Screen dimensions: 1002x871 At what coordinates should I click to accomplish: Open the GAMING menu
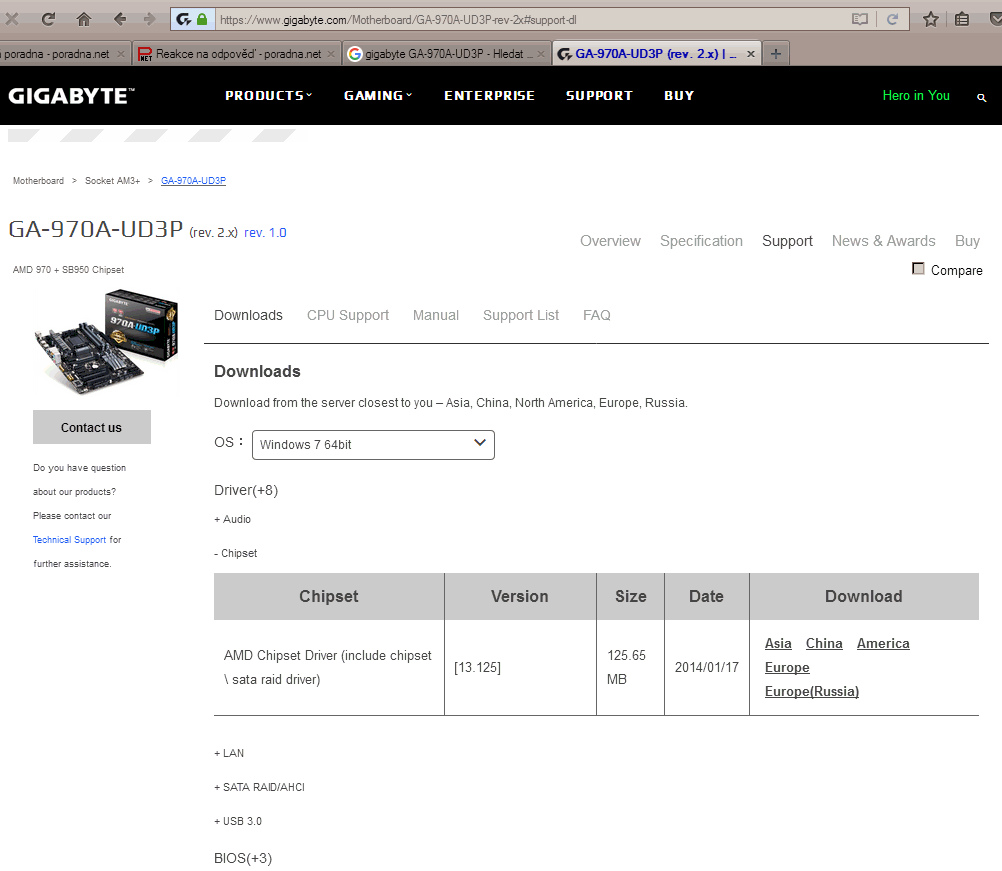378,96
